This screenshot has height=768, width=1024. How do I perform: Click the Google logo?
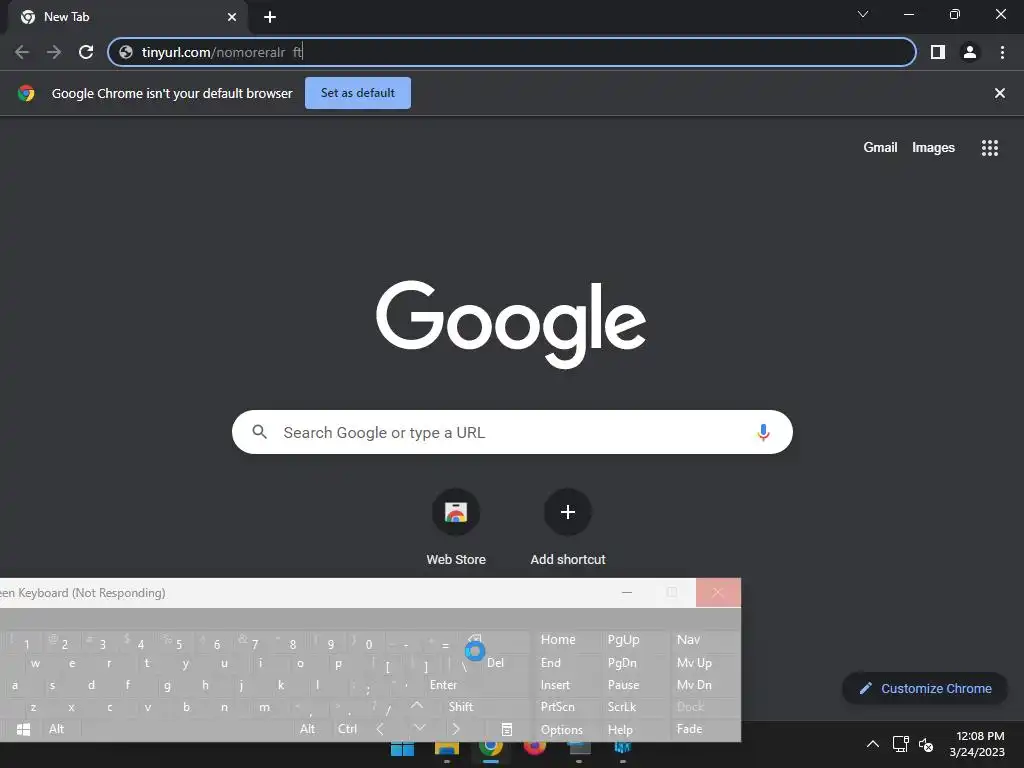(x=511, y=324)
